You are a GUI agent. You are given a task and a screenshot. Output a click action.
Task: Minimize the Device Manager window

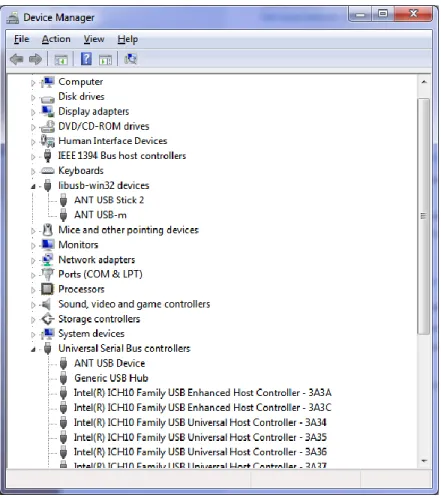(x=360, y=14)
